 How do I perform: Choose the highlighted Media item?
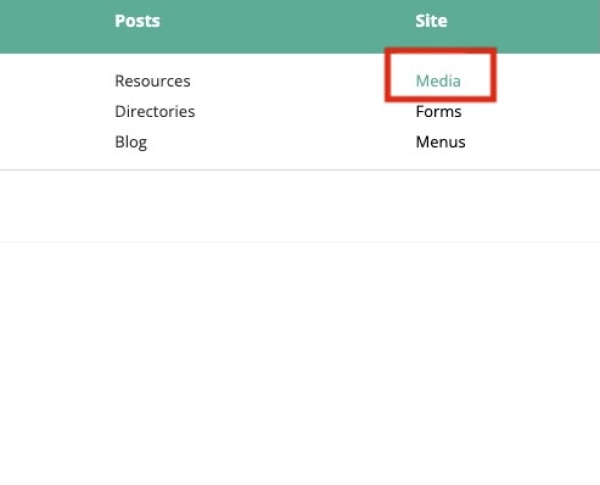(438, 81)
